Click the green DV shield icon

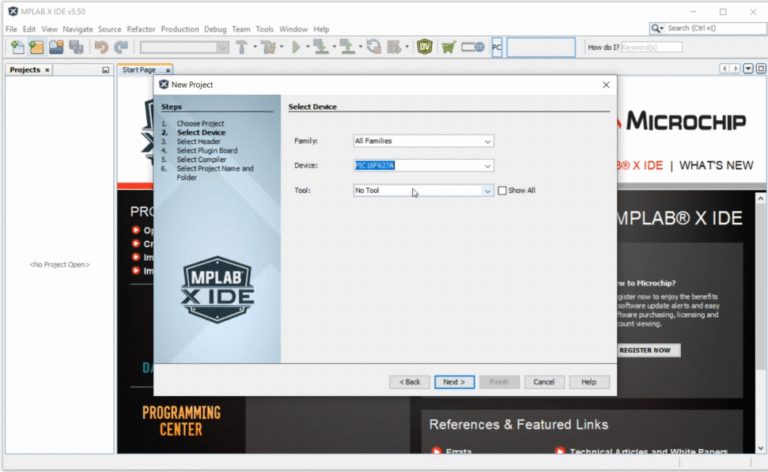pyautogui.click(x=424, y=47)
